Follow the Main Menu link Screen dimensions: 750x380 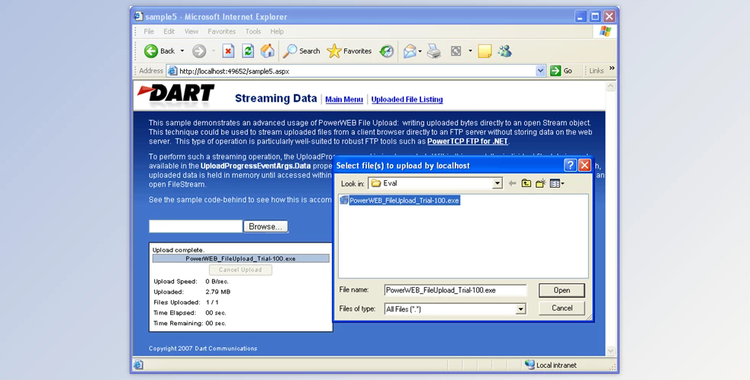344,100
